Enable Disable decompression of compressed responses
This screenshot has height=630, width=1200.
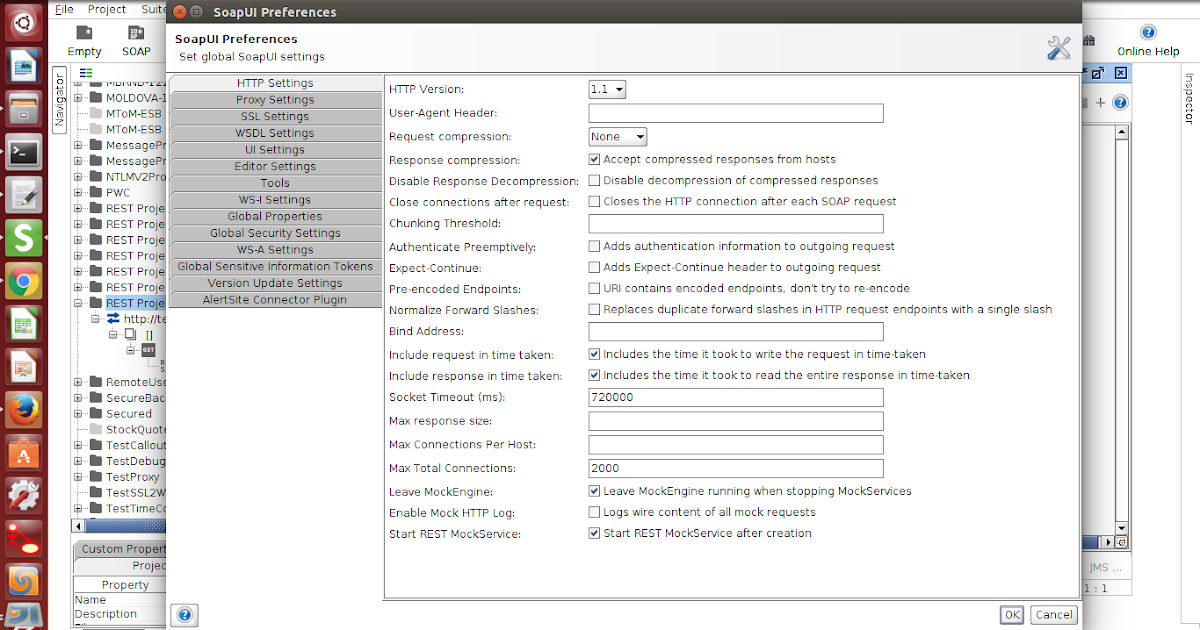(x=594, y=181)
